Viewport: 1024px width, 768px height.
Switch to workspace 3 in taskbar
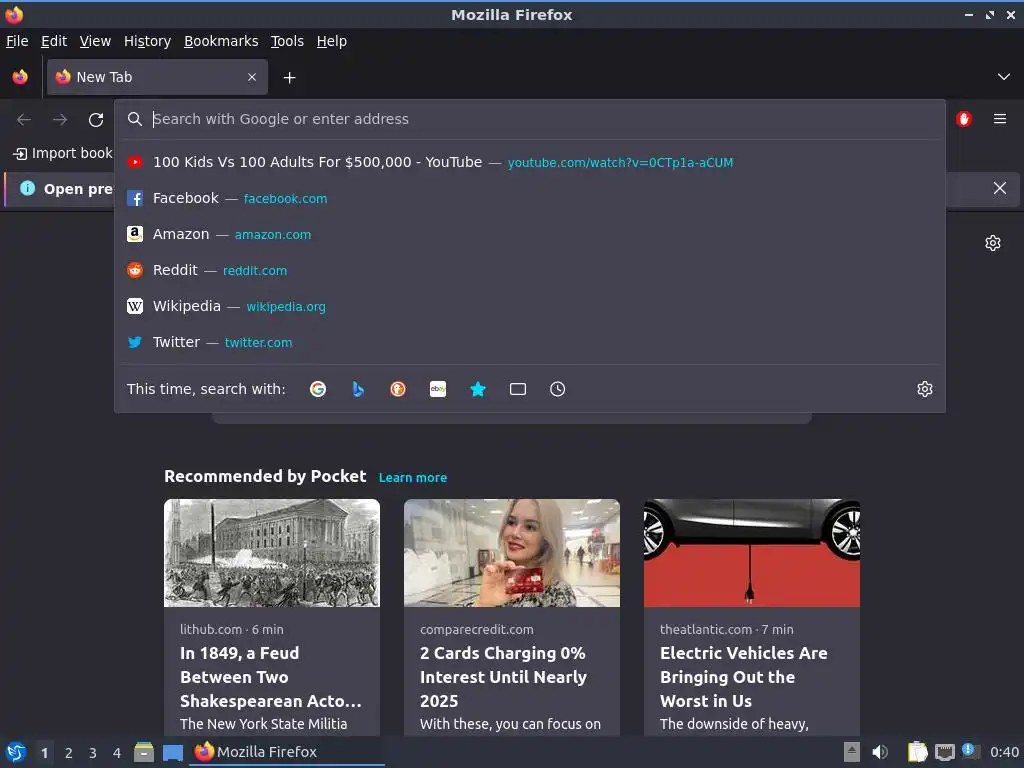(x=93, y=753)
